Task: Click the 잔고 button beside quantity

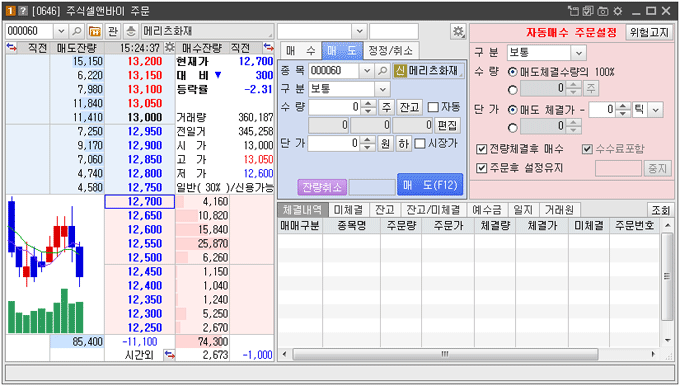Action: pyautogui.click(x=409, y=107)
